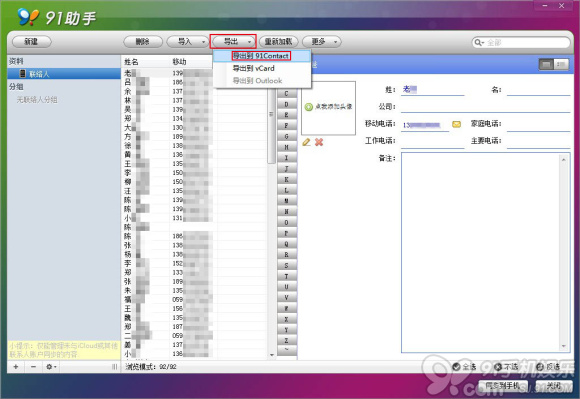Choose 导出到 vCard menu entry
This screenshot has height=399, width=580.
pyautogui.click(x=261, y=68)
